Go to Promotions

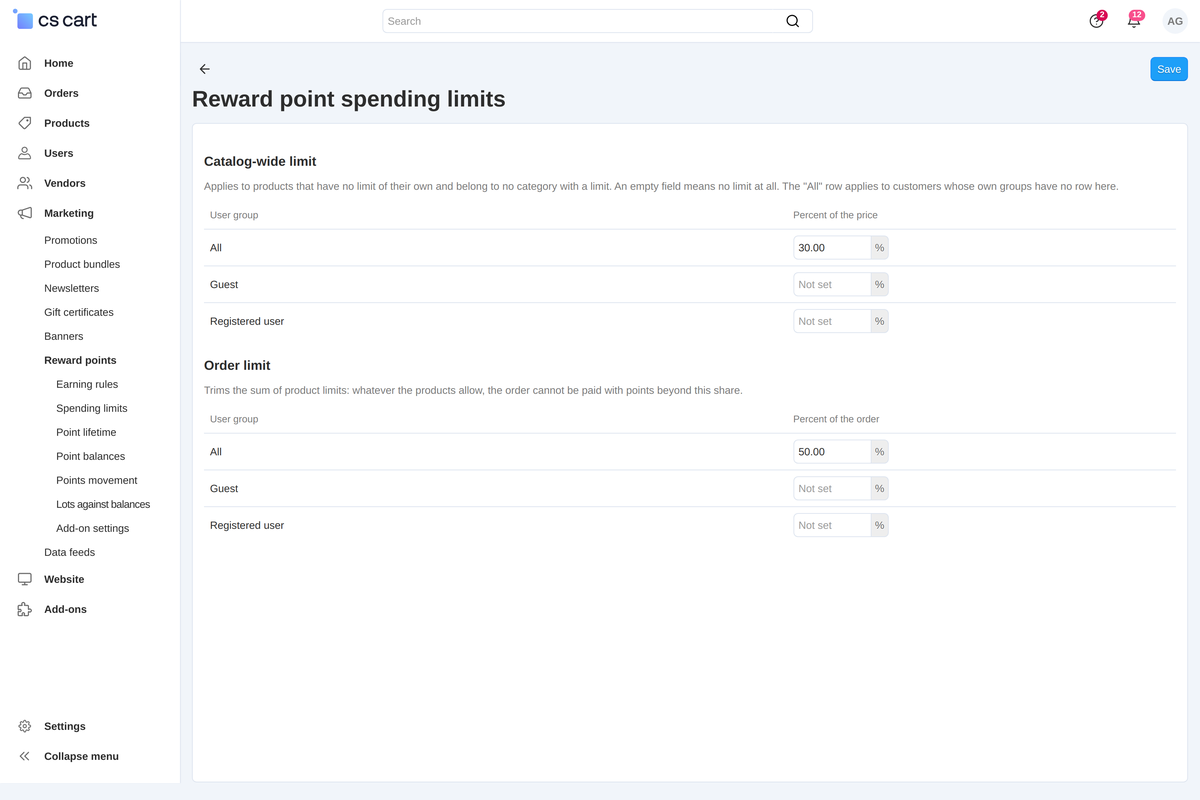click(71, 240)
